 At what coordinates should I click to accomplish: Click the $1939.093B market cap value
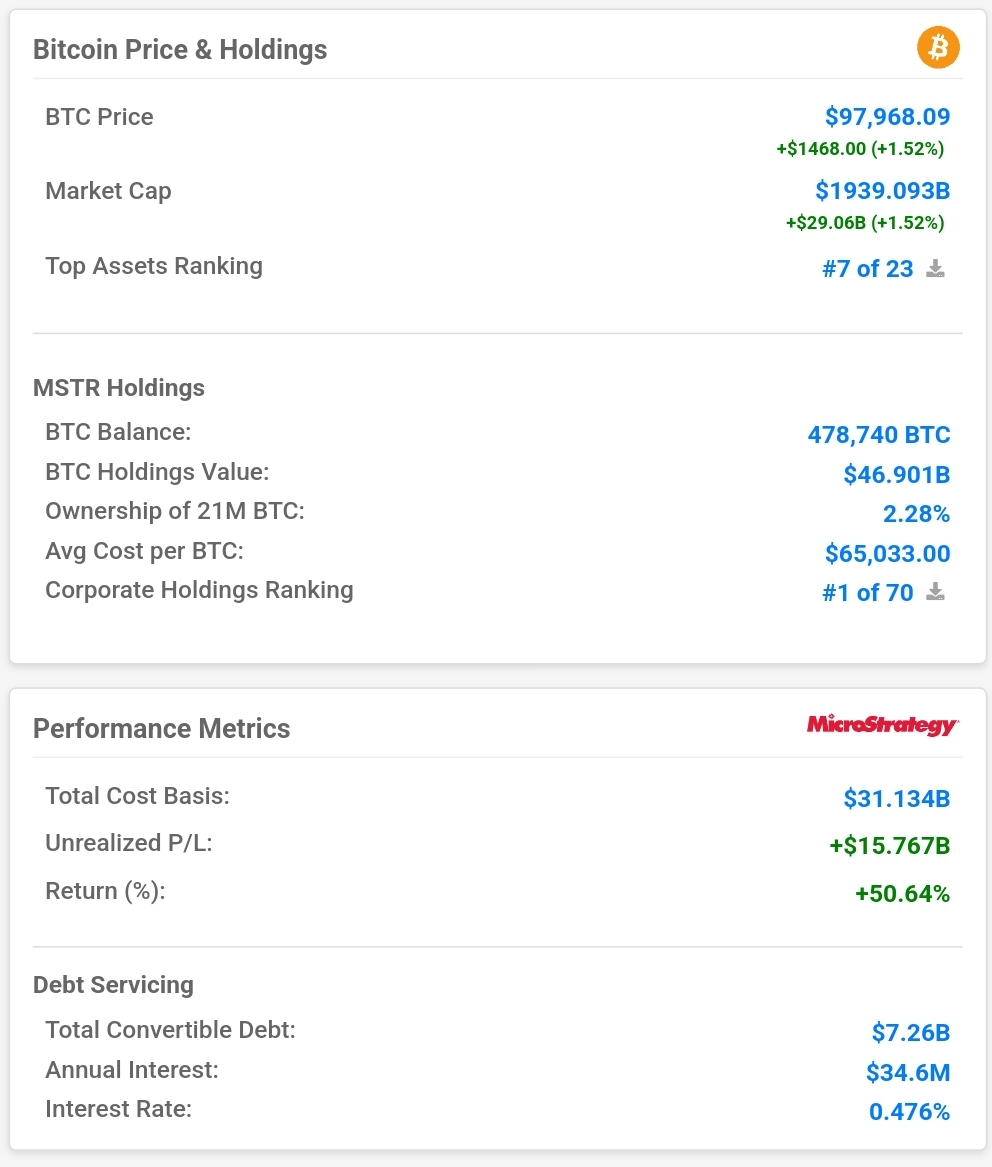(883, 191)
